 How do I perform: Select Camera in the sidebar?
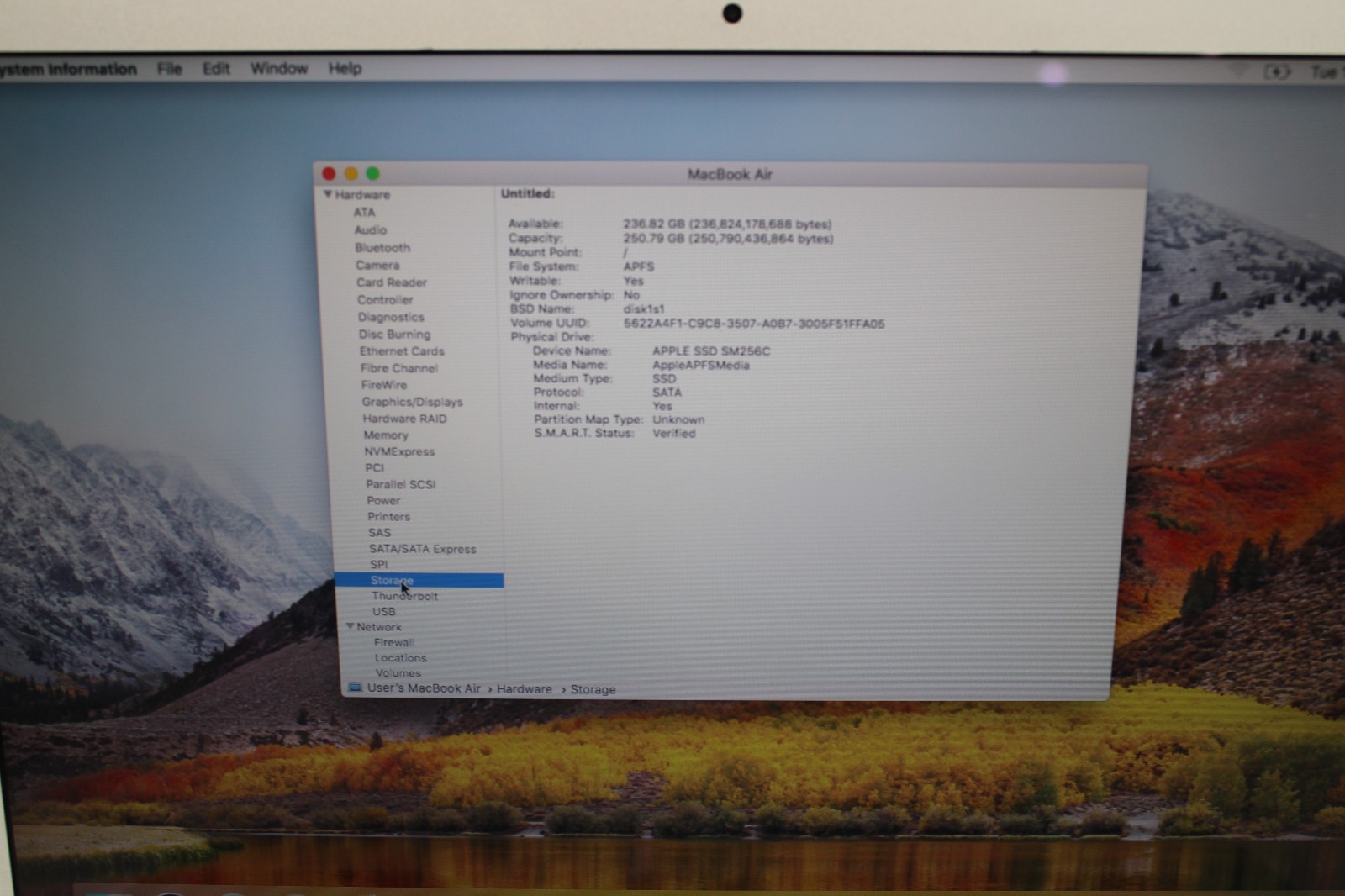[377, 266]
